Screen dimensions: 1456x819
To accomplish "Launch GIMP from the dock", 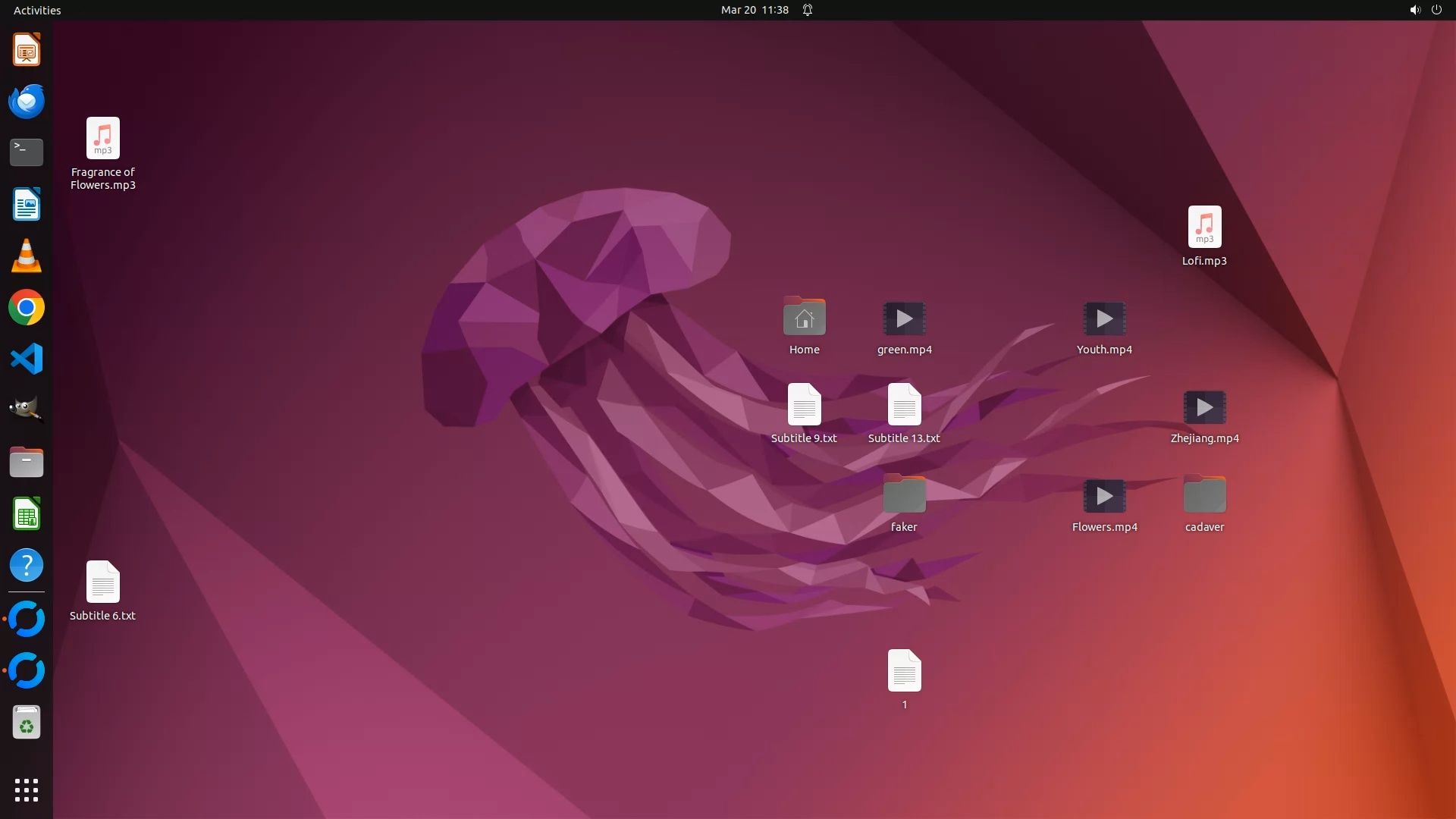I will (x=27, y=410).
